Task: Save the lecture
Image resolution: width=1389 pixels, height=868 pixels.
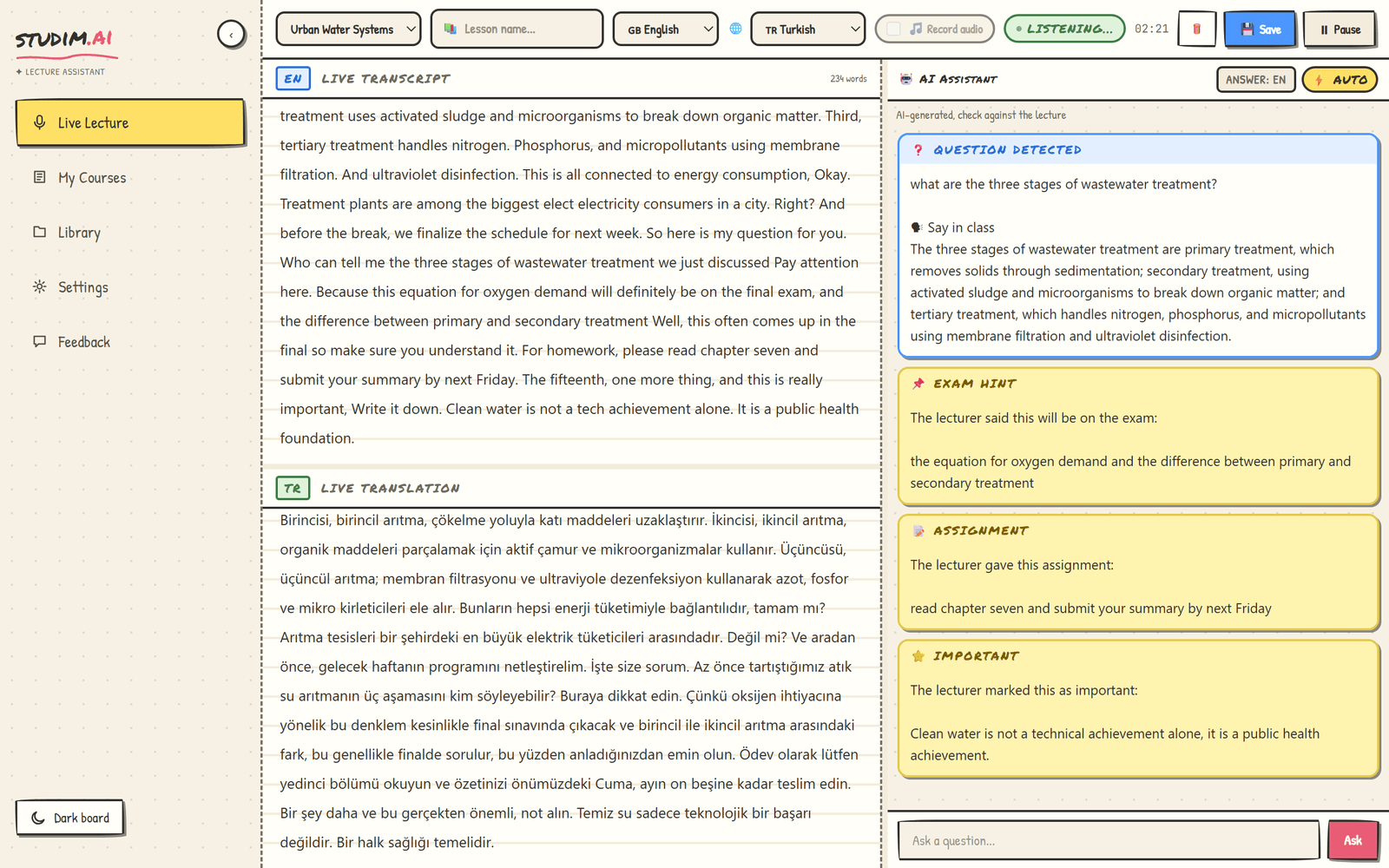Action: coord(1260,29)
